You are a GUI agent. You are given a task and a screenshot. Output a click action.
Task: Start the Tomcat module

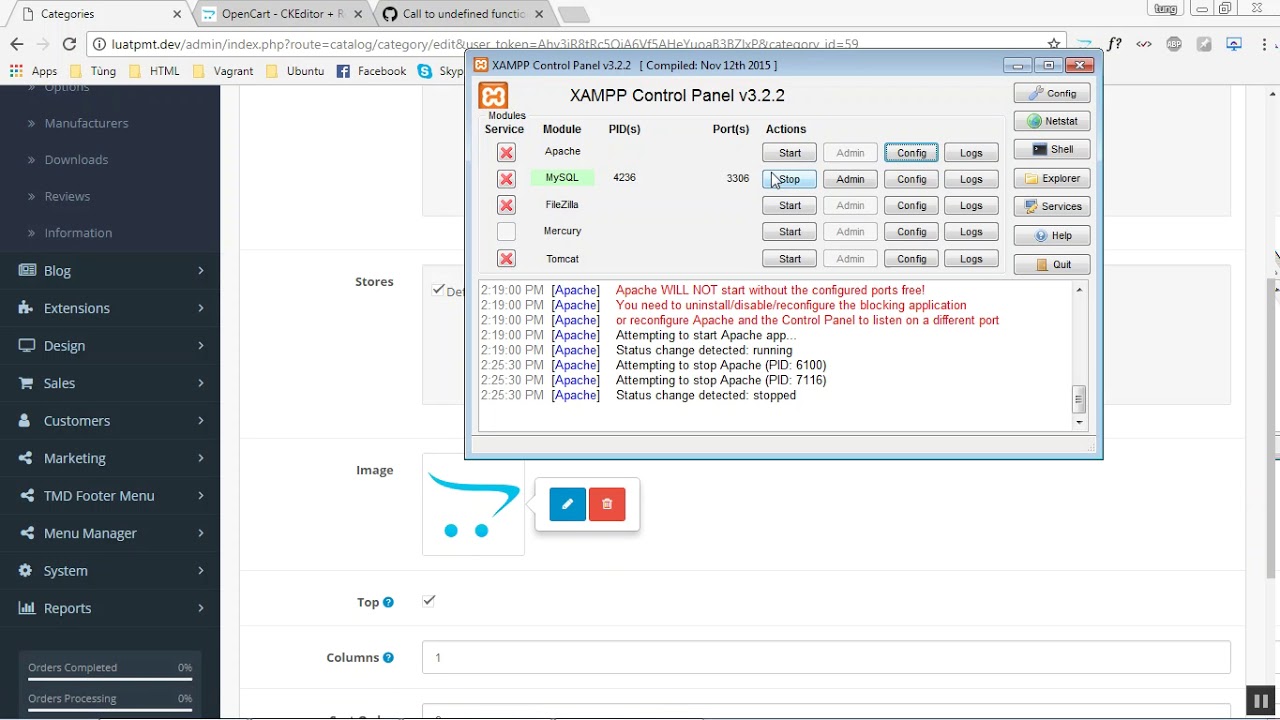point(790,259)
